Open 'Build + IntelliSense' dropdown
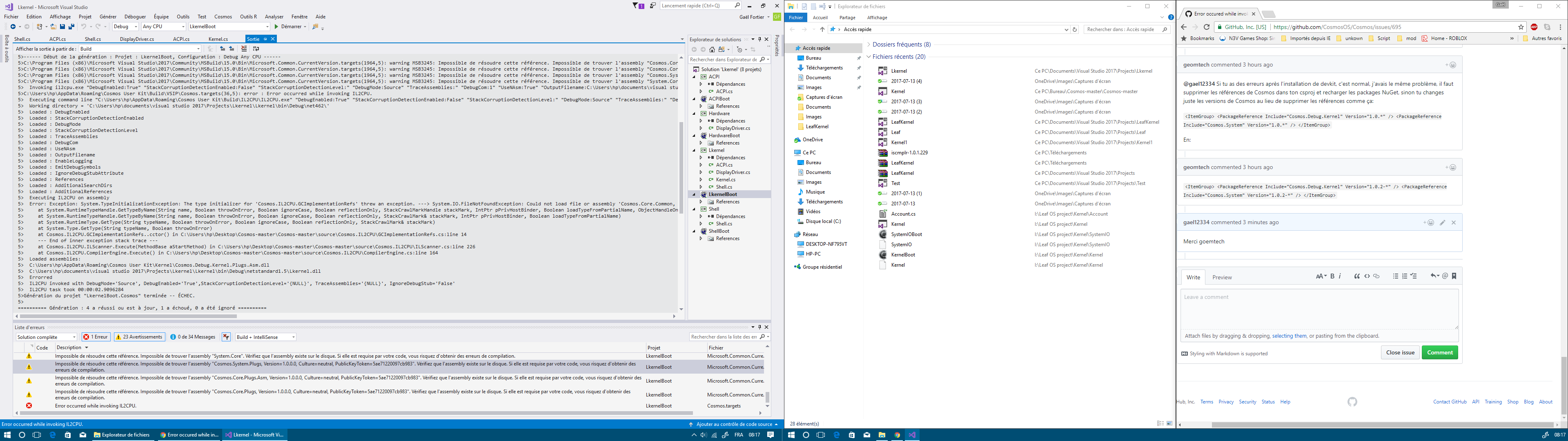 (265, 337)
